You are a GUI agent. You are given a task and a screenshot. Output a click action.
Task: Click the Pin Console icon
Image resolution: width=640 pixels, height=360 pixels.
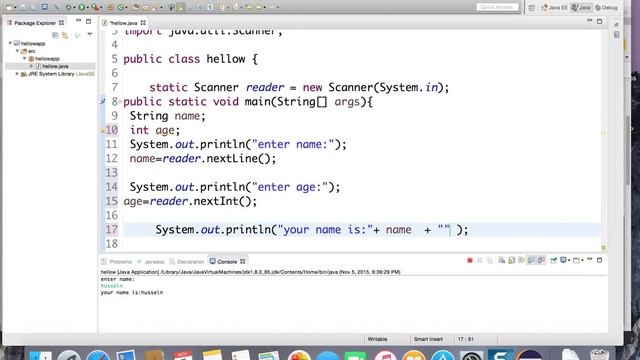[x=553, y=260]
